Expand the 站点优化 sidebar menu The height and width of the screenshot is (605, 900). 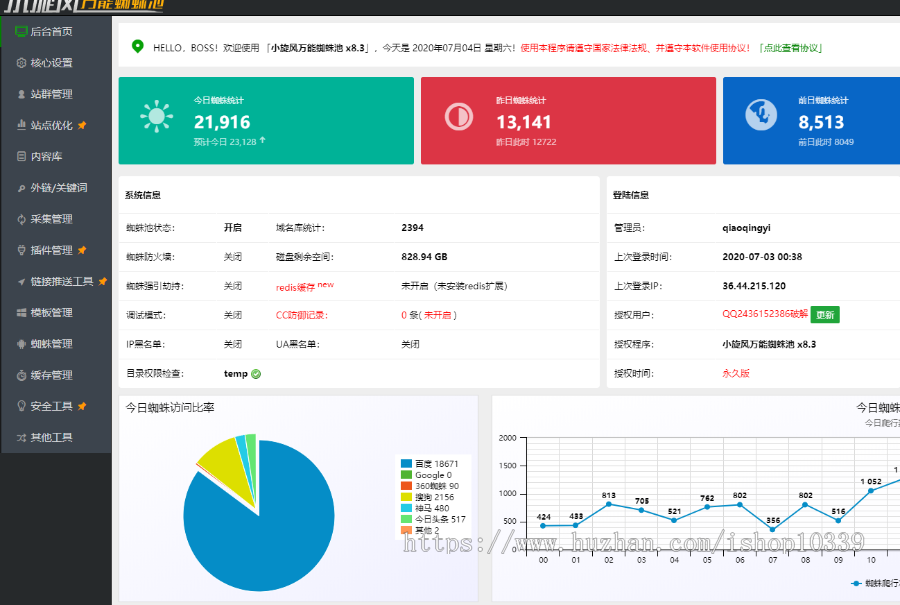tap(51, 125)
